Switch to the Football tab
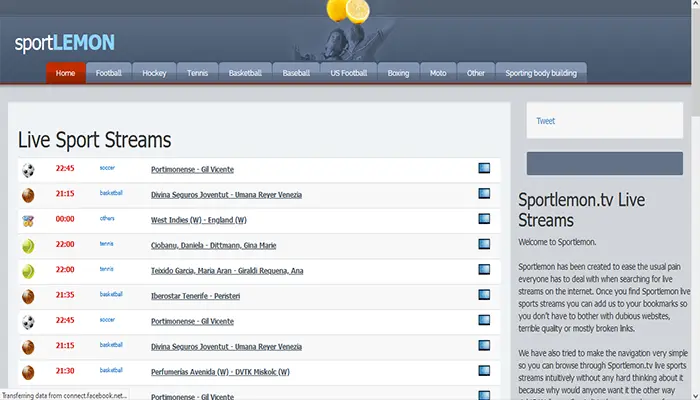This screenshot has width=700, height=400. coord(108,73)
